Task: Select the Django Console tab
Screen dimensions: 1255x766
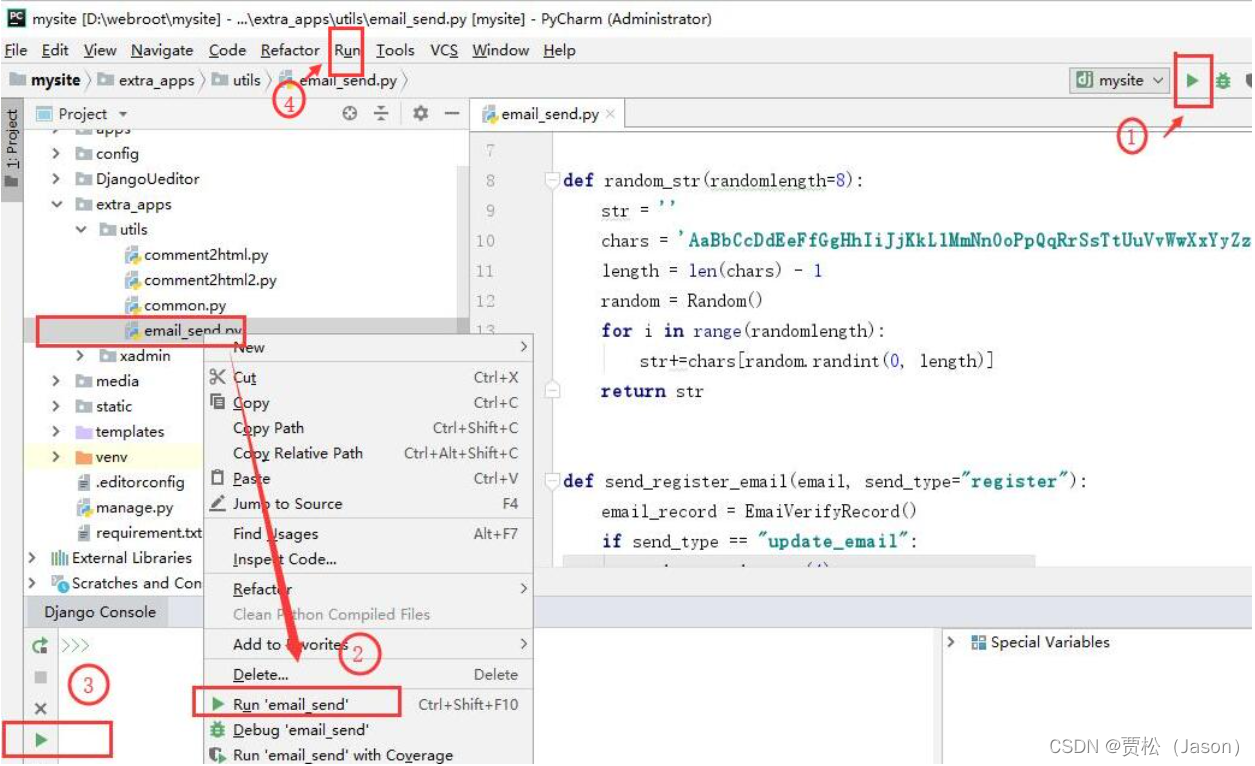Action: click(99, 612)
